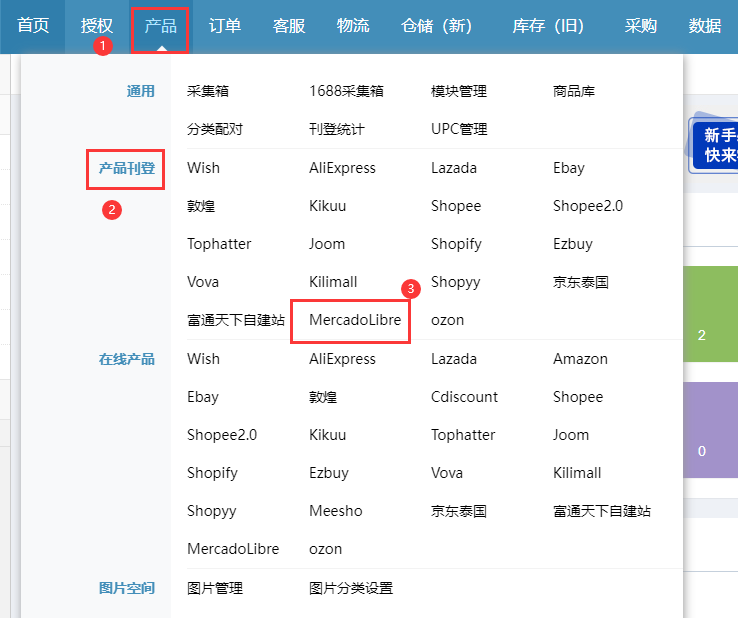Open the 订单 orders menu
This screenshot has height=618, width=738.
tap(225, 25)
